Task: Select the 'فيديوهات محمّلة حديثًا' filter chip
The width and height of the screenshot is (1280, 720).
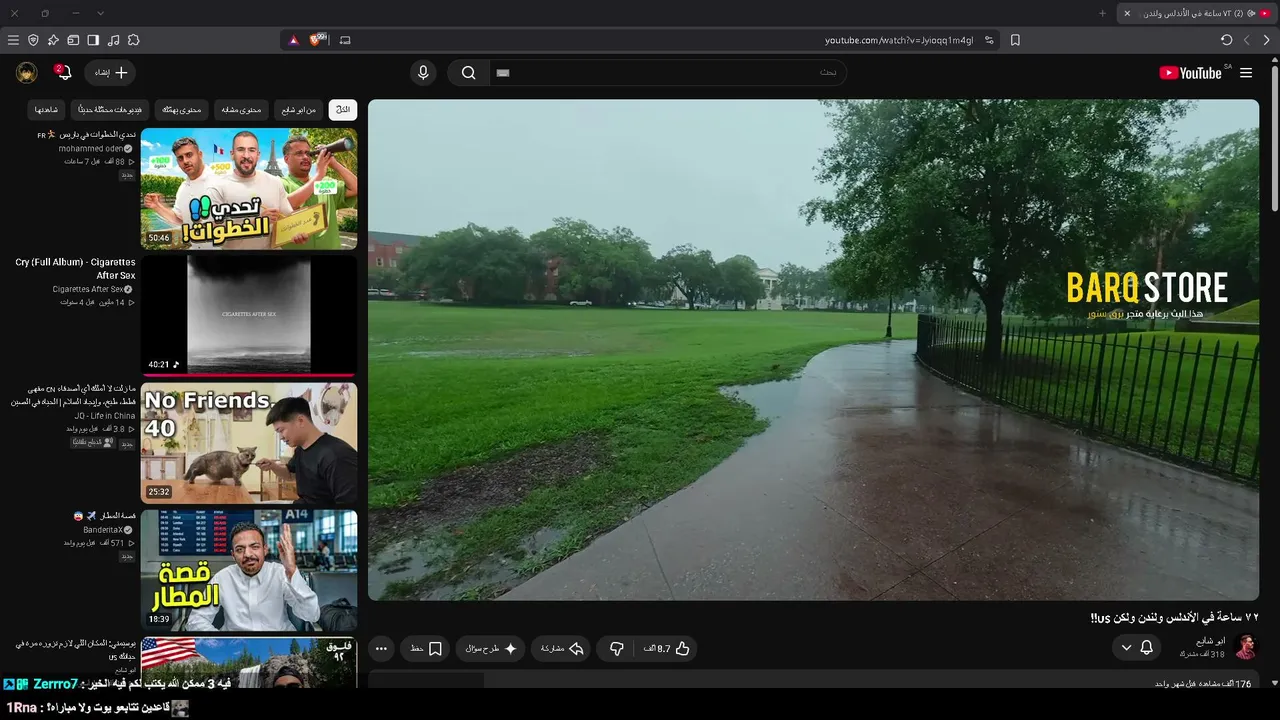Action: (x=111, y=109)
